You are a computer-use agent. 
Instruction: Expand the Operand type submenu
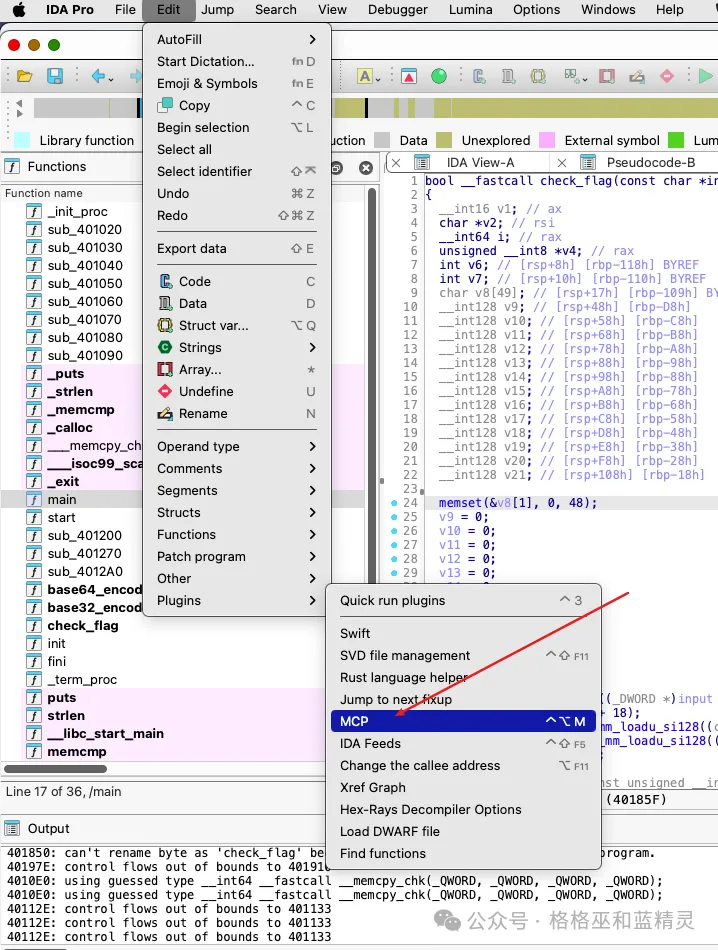tap(236, 447)
